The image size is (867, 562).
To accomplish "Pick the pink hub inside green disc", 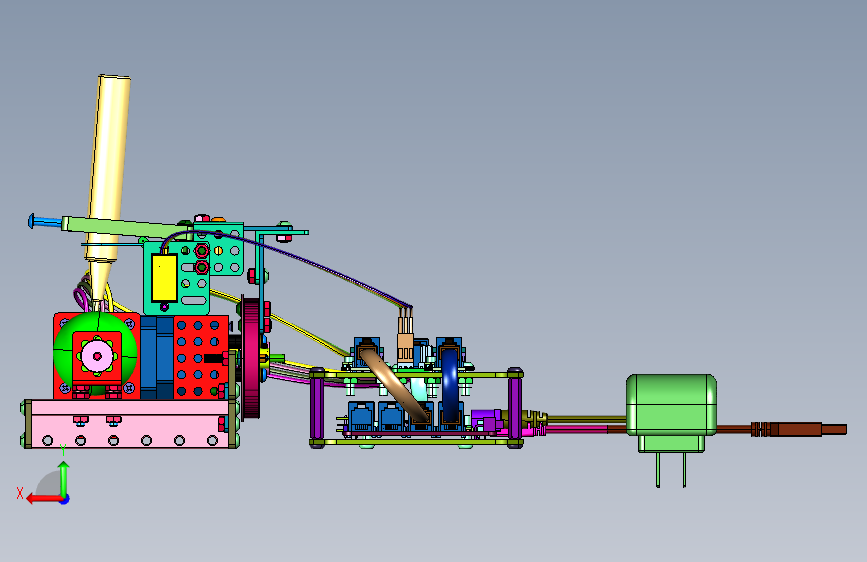I will 97,357.
